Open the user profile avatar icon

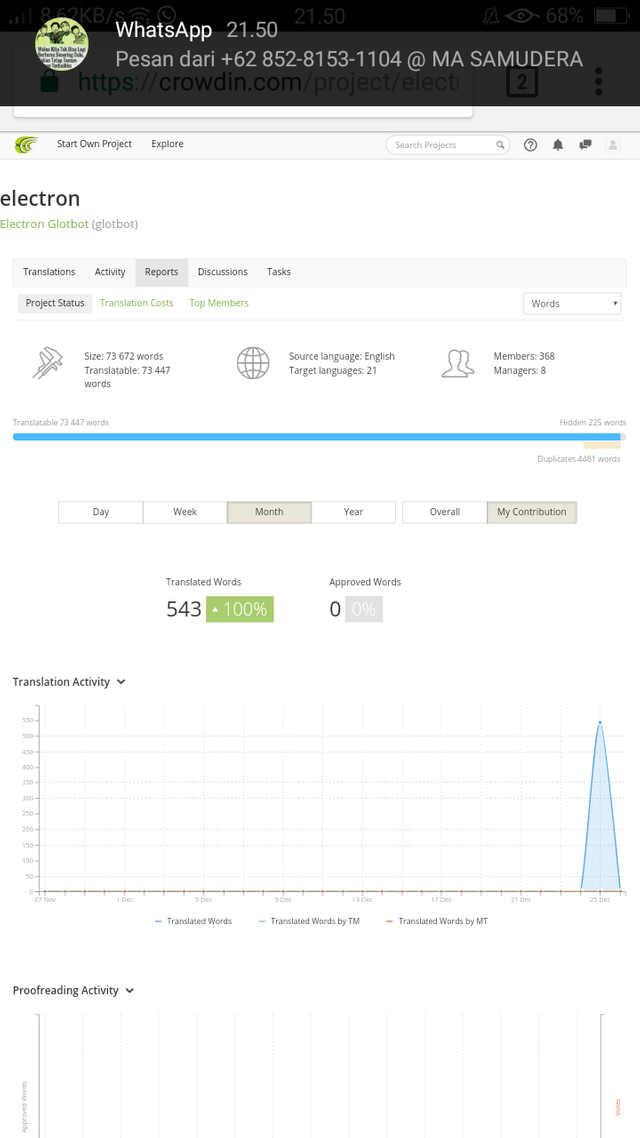(x=612, y=144)
